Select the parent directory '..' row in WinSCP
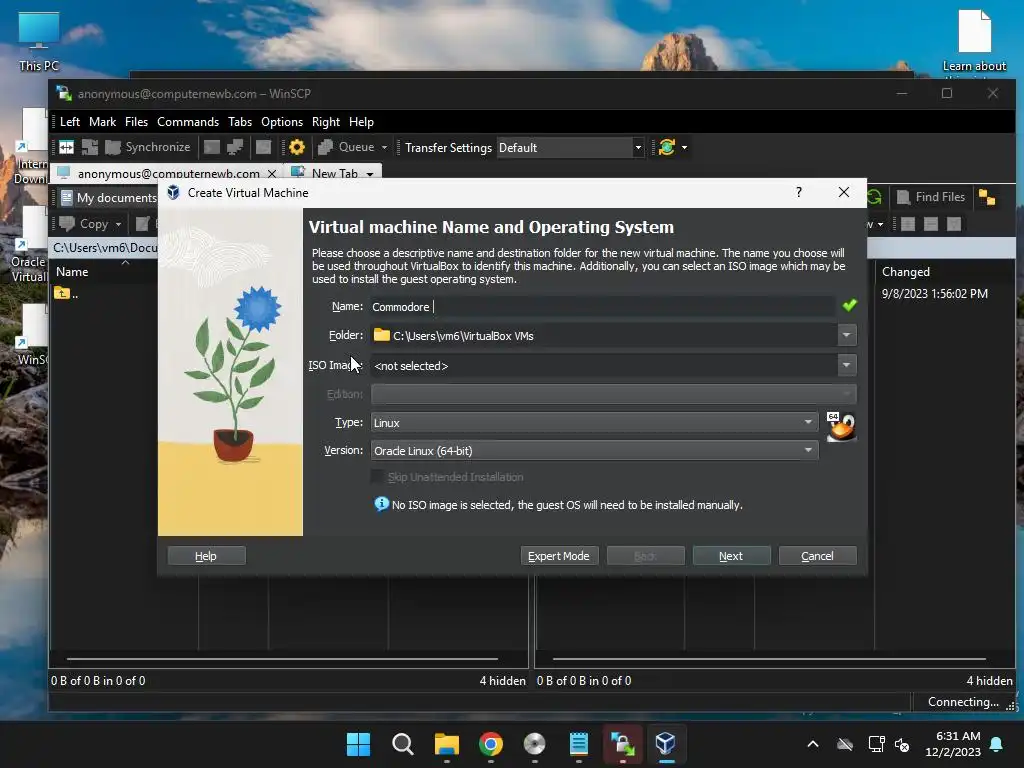1024x768 pixels. [67, 294]
